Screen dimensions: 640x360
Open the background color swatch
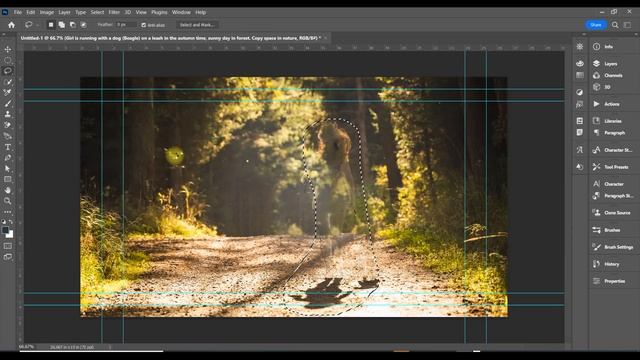[x=10, y=235]
